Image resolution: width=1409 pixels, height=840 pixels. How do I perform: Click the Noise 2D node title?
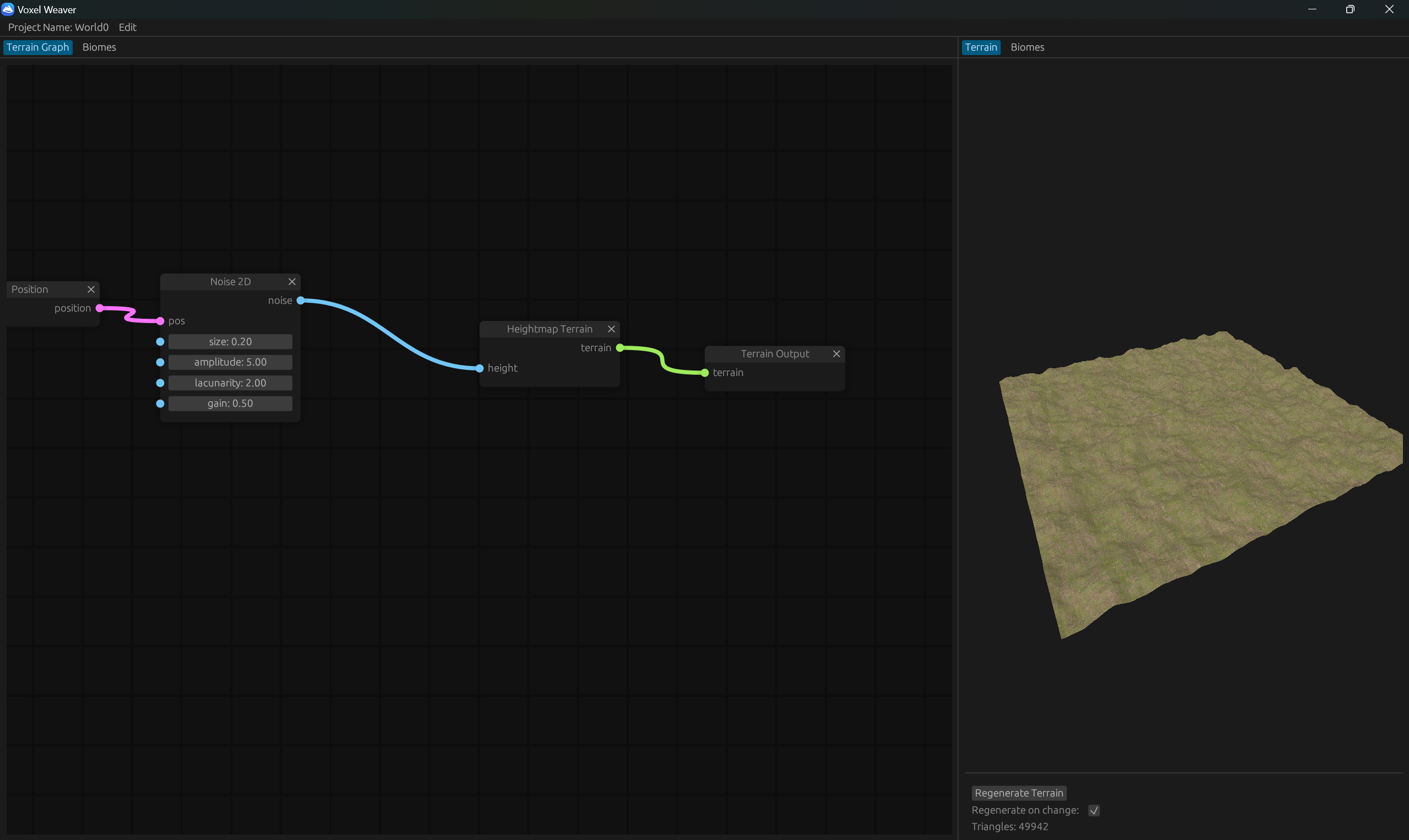[230, 282]
